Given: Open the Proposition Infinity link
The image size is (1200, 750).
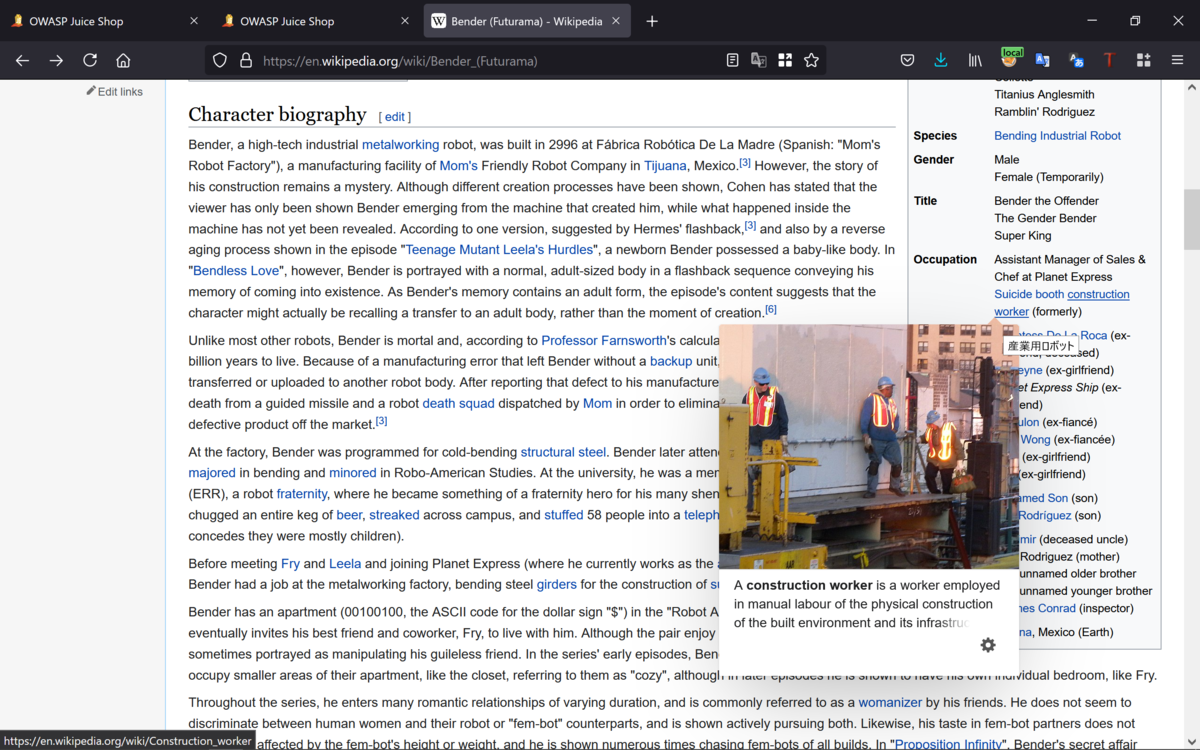Looking at the screenshot, I should 948,744.
